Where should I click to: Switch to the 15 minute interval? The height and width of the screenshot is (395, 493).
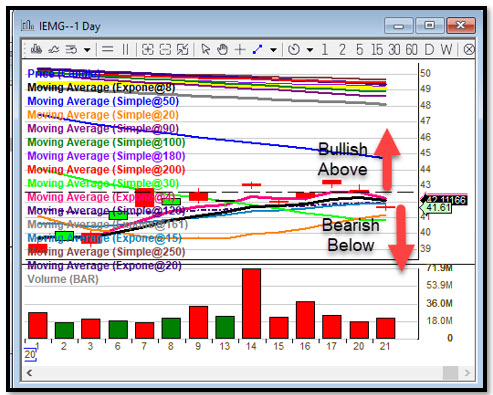[377, 50]
